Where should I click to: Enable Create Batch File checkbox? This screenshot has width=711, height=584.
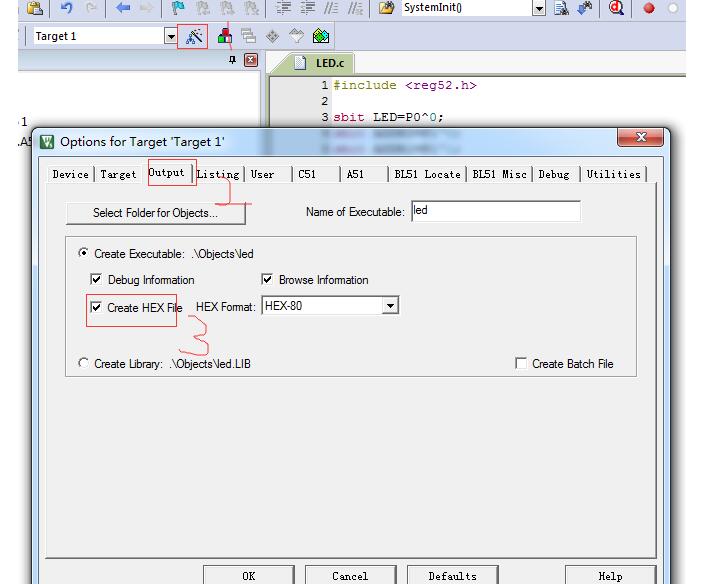click(521, 363)
